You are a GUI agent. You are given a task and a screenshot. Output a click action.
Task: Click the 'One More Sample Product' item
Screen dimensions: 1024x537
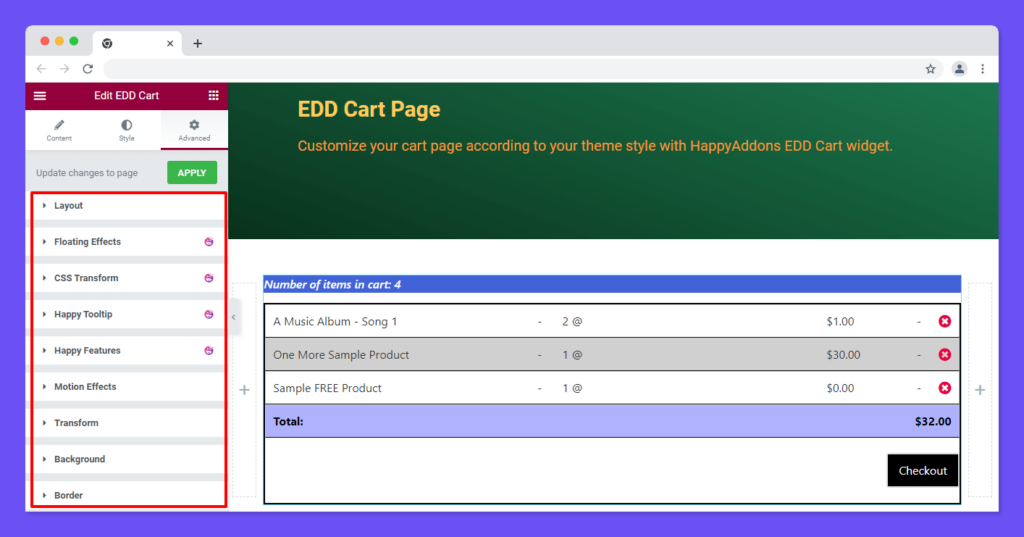341,355
